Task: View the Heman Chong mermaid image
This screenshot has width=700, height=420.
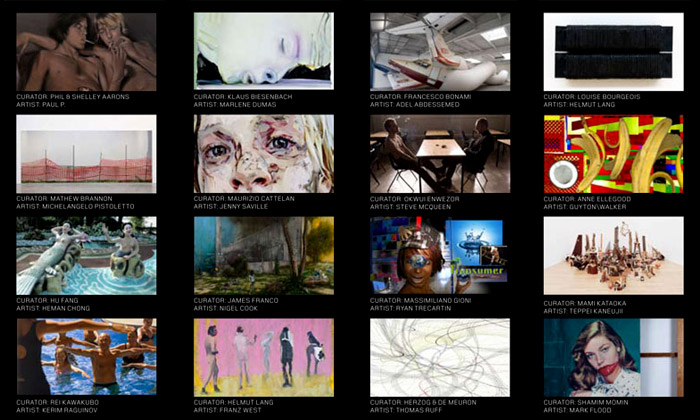Action: [x=86, y=256]
